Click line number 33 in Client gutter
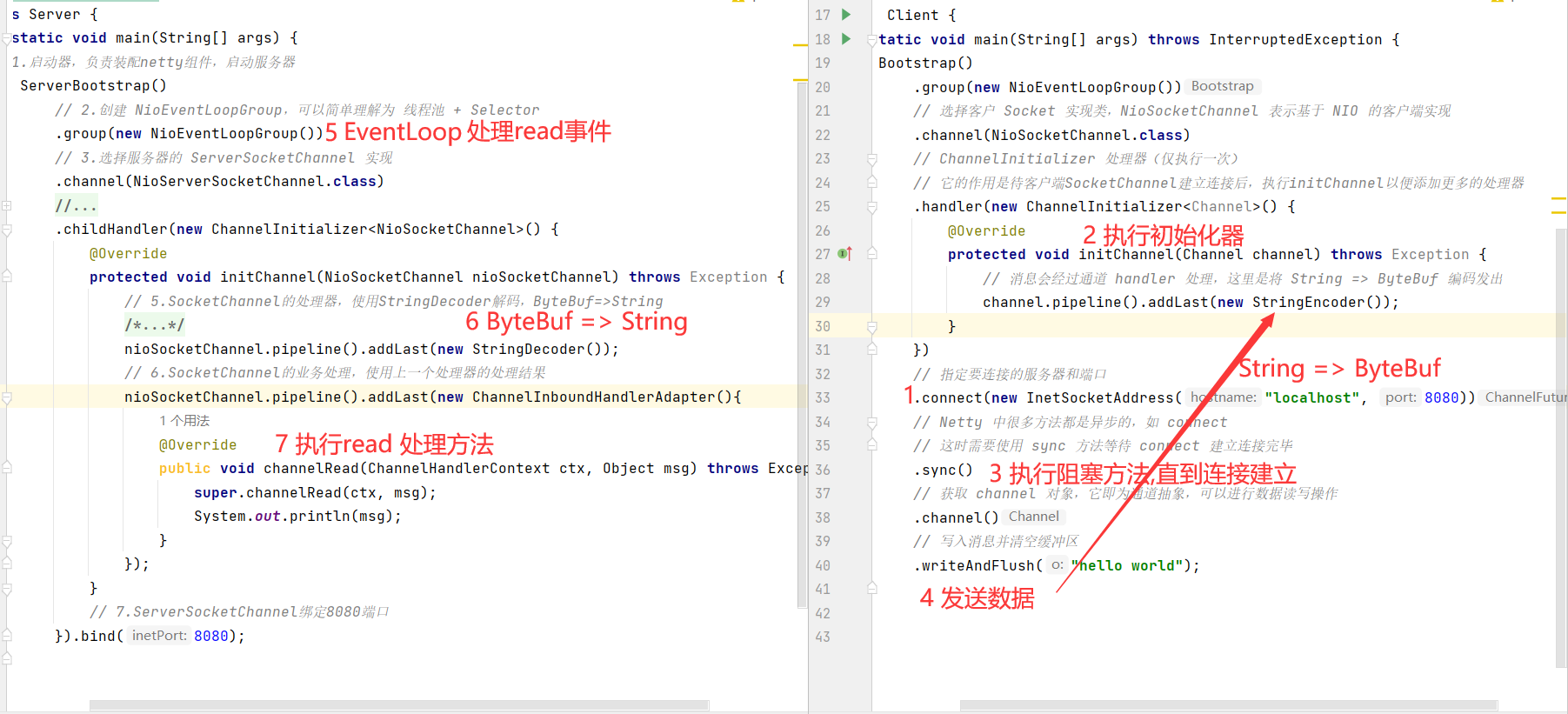Viewport: 1568px width, 714px height. [823, 397]
